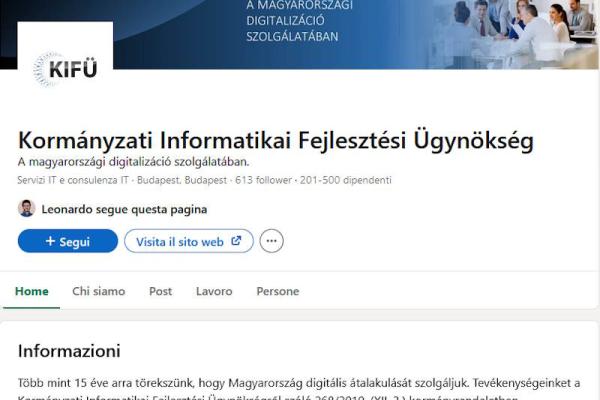Select the Home tab
The image size is (600, 400).
pyautogui.click(x=32, y=291)
